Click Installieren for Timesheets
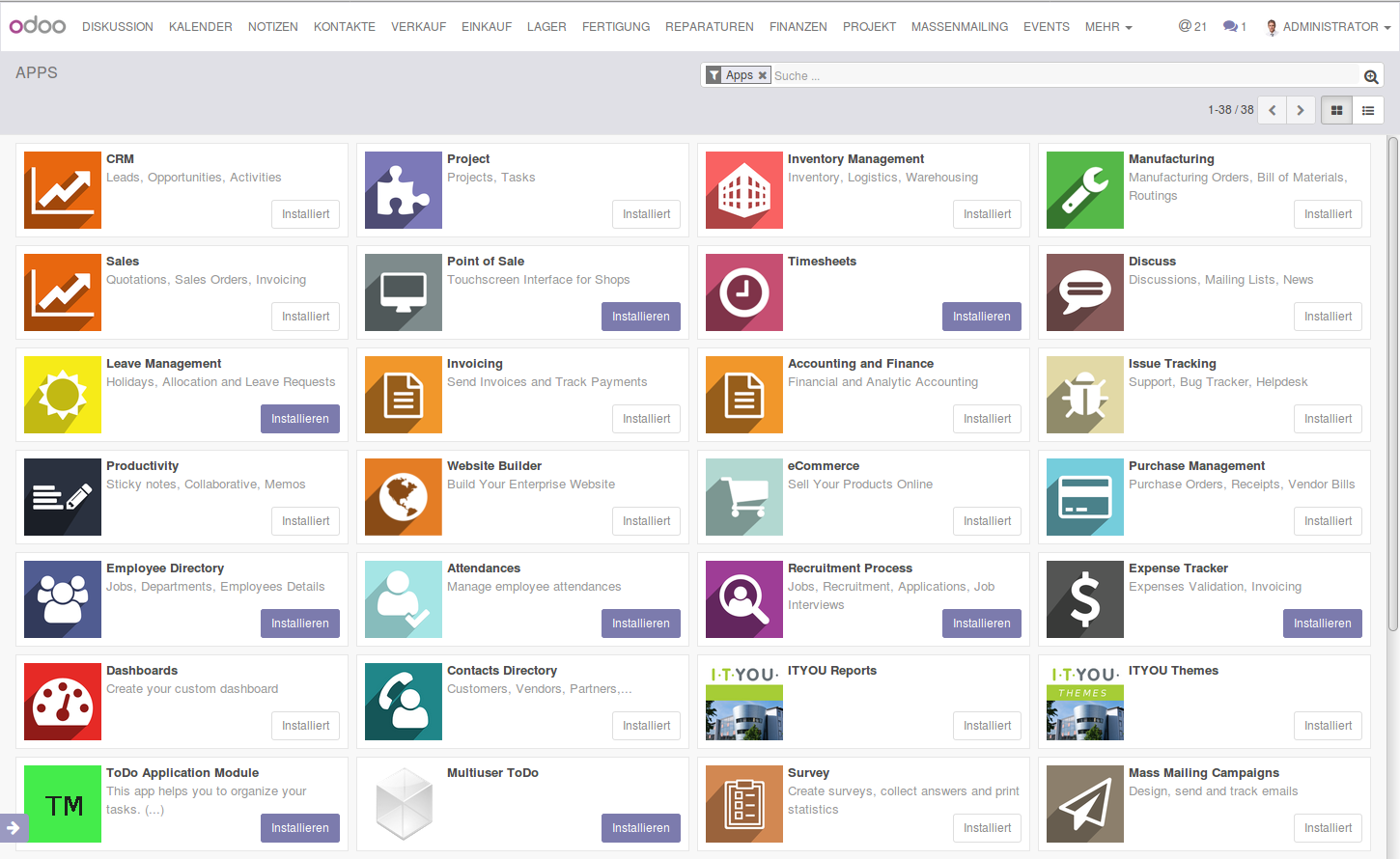 coord(982,317)
